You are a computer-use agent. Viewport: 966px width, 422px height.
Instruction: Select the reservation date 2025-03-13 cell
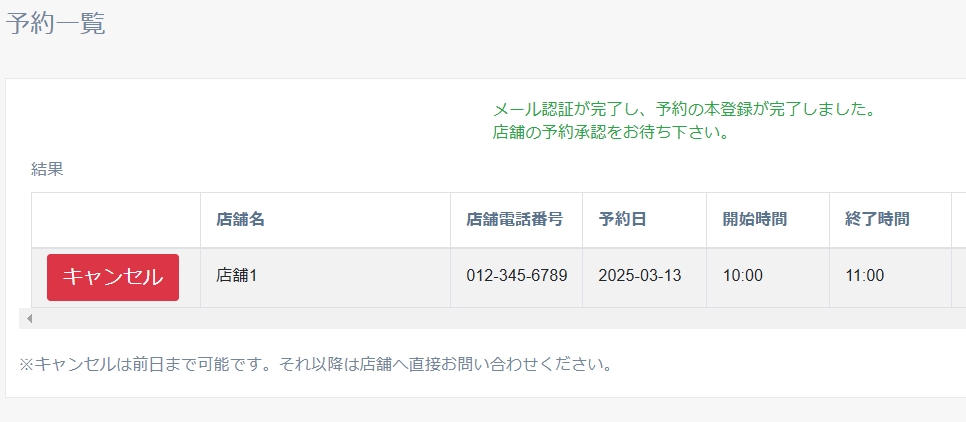point(640,276)
